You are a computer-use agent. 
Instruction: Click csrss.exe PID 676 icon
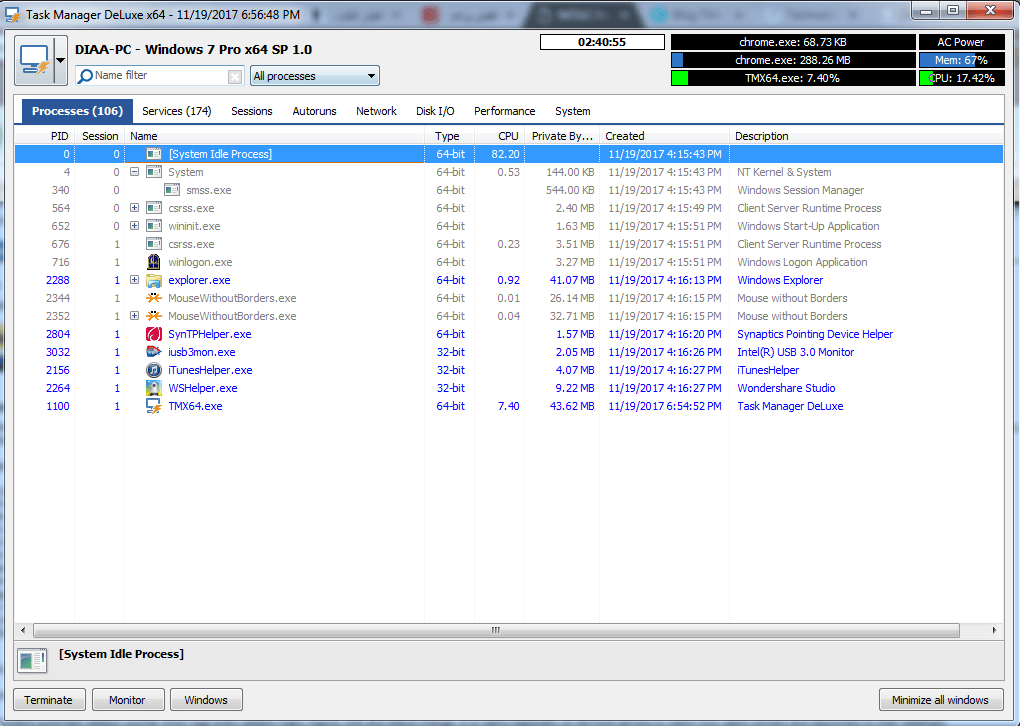[154, 244]
